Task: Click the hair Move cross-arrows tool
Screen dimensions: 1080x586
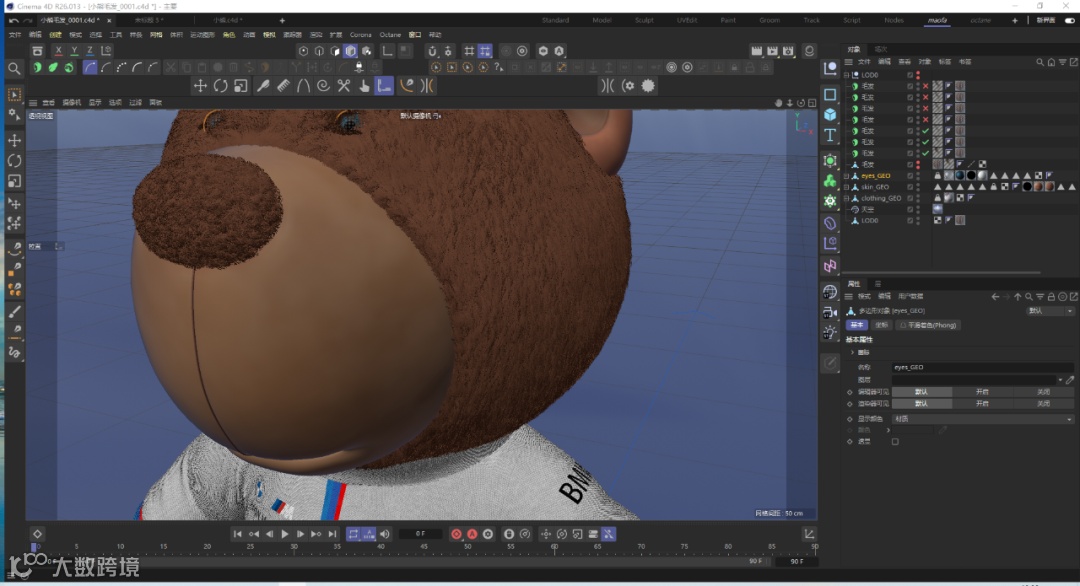Action: click(x=200, y=86)
